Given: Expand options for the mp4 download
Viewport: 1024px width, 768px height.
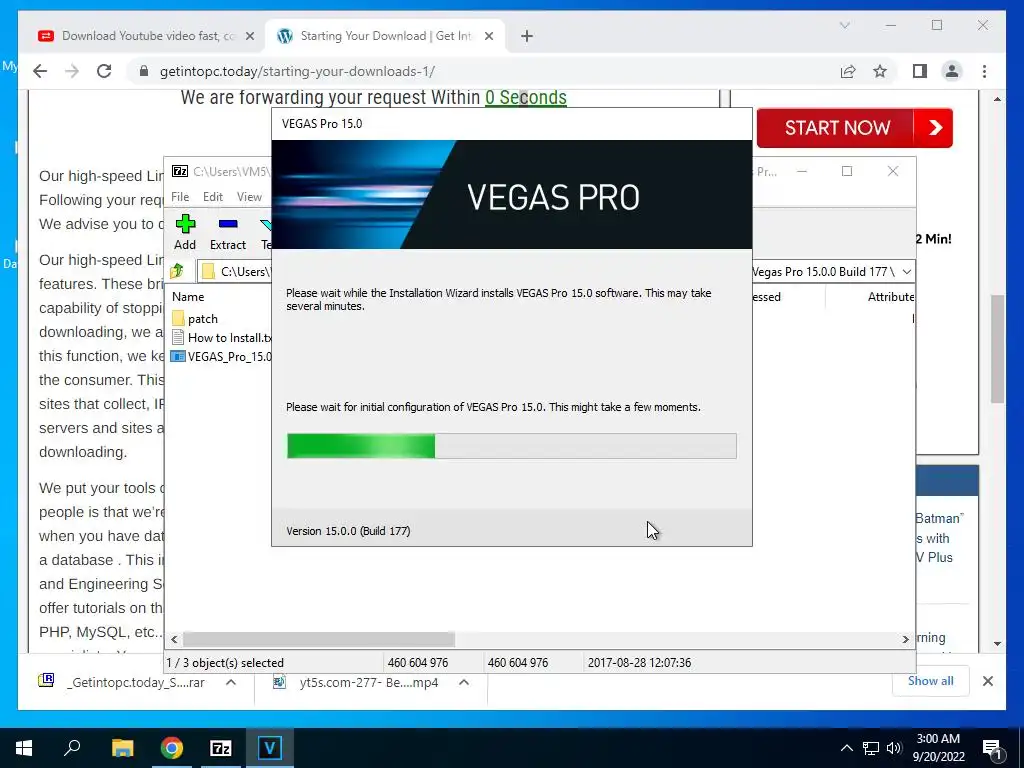Looking at the screenshot, I should (464, 682).
